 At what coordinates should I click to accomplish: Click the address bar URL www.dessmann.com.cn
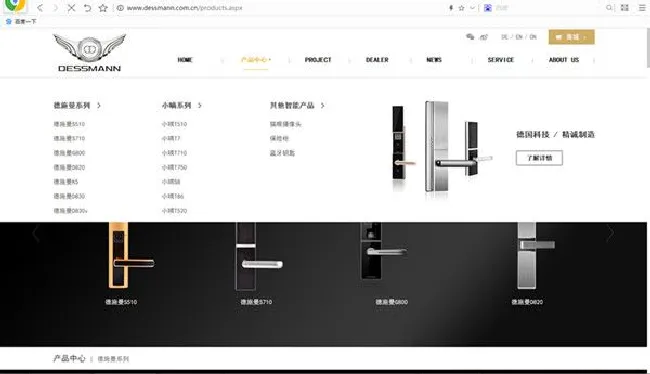(184, 7)
